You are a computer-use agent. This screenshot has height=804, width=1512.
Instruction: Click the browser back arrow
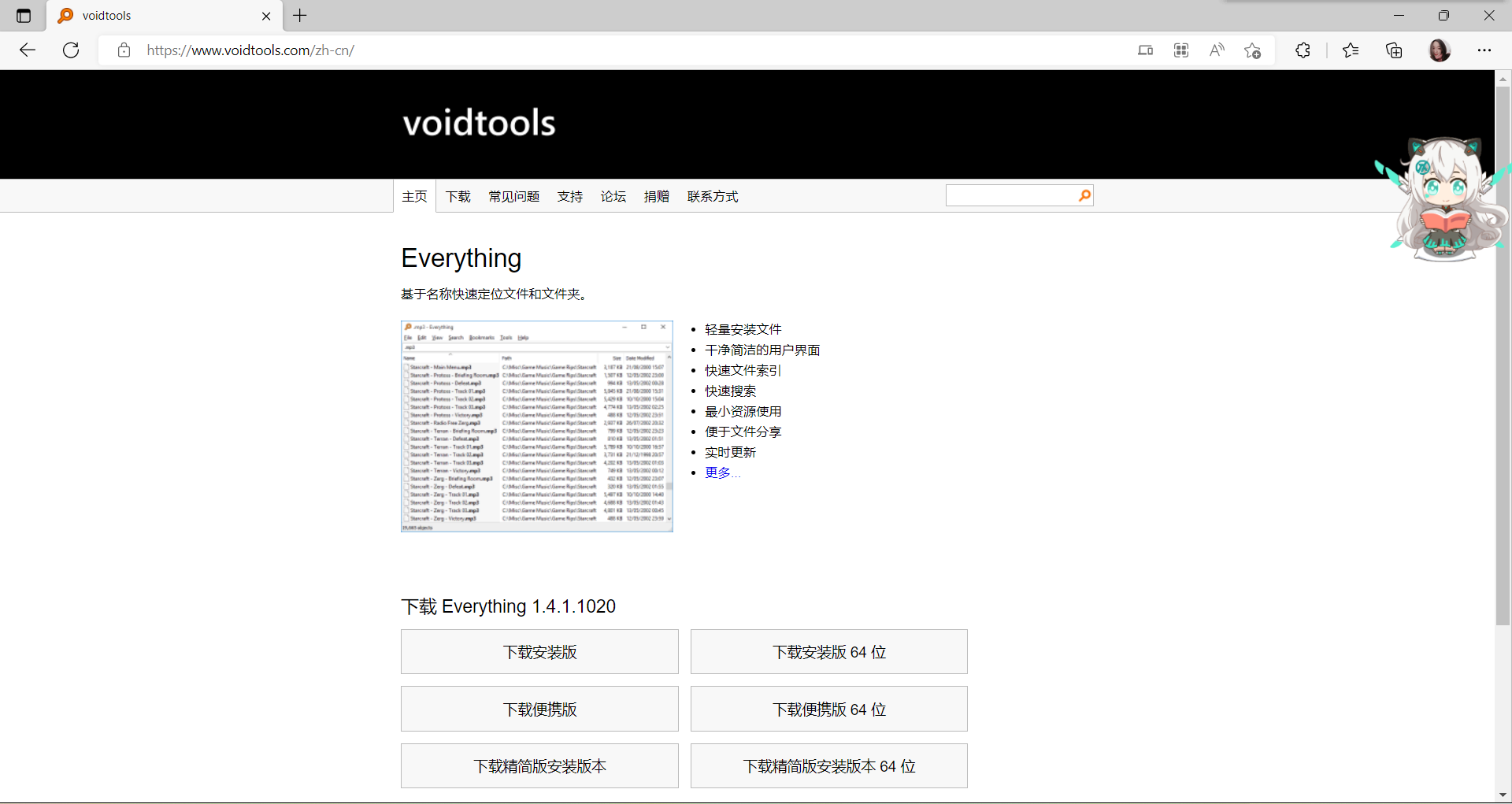pos(28,50)
